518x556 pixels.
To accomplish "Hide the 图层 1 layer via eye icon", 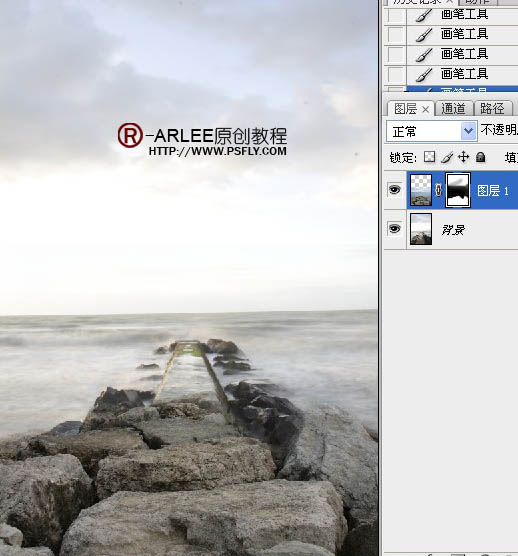I will (395, 190).
